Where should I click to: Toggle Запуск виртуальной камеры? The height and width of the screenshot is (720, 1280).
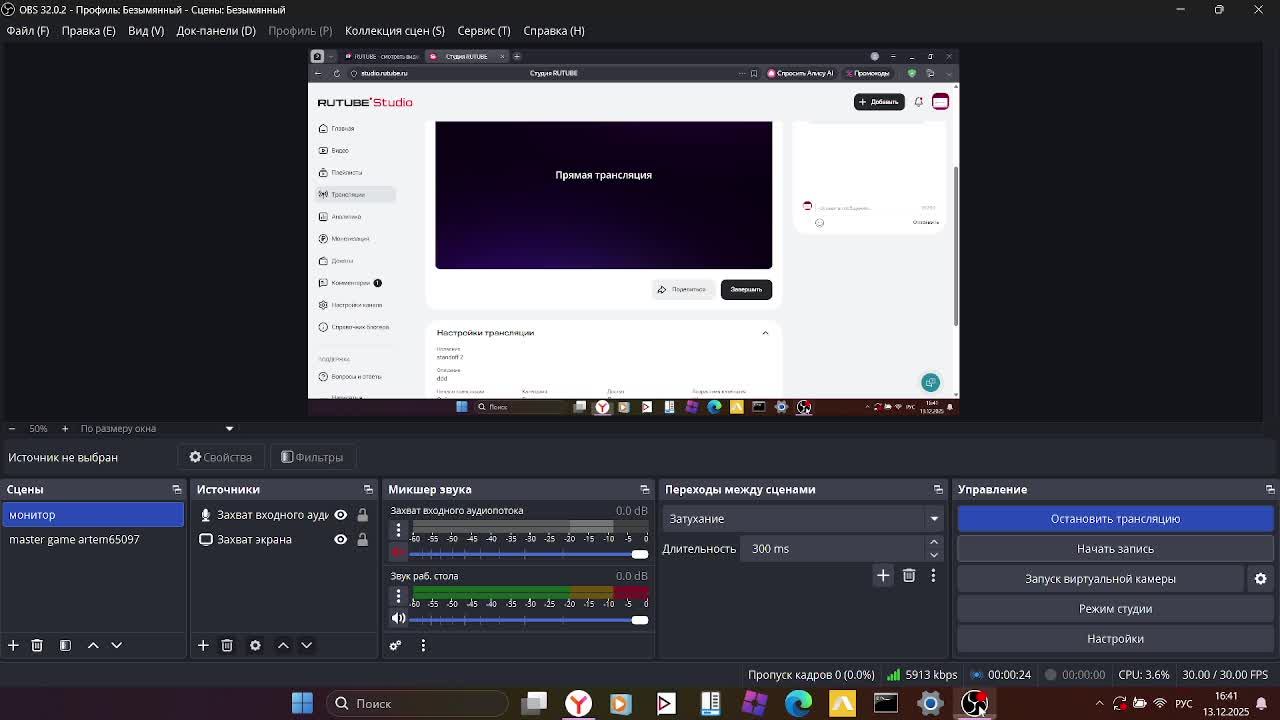tap(1100, 578)
